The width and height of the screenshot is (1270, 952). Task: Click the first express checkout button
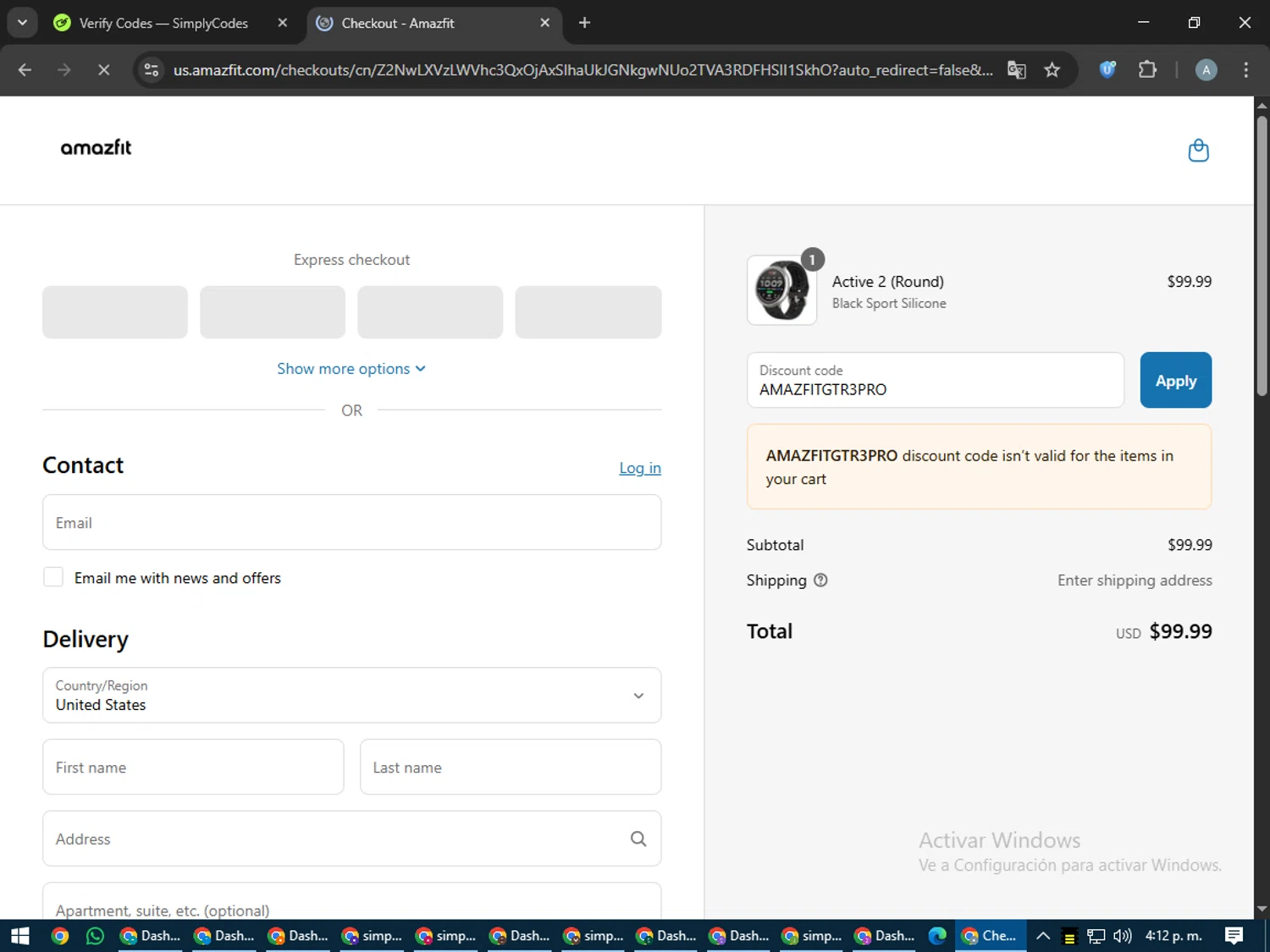point(115,312)
